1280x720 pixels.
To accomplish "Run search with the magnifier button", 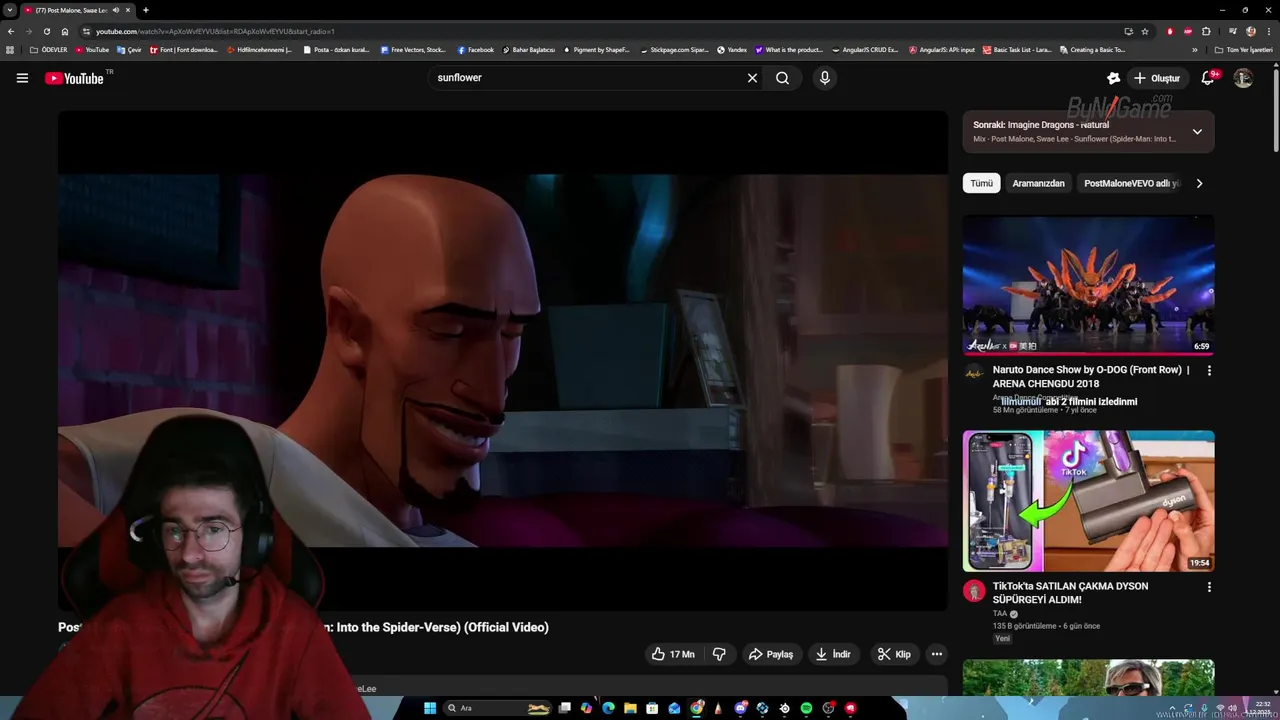I will [782, 78].
